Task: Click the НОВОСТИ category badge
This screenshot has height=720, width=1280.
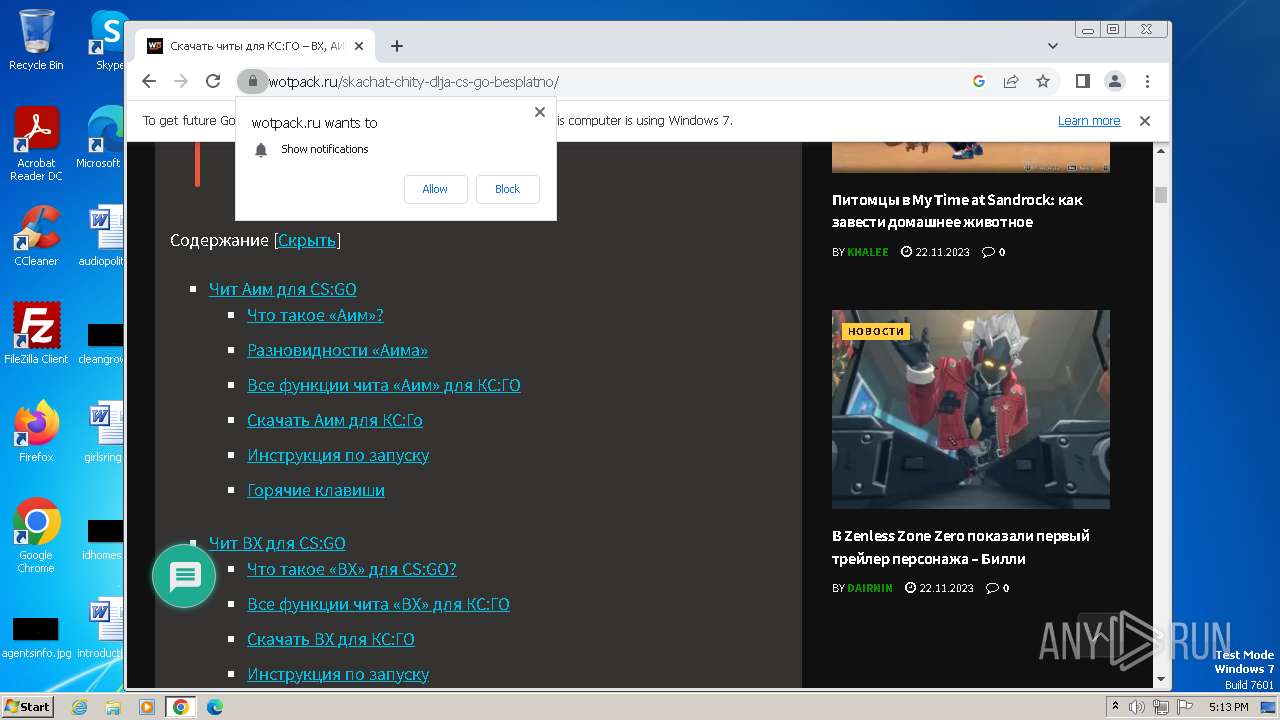Action: 876,331
